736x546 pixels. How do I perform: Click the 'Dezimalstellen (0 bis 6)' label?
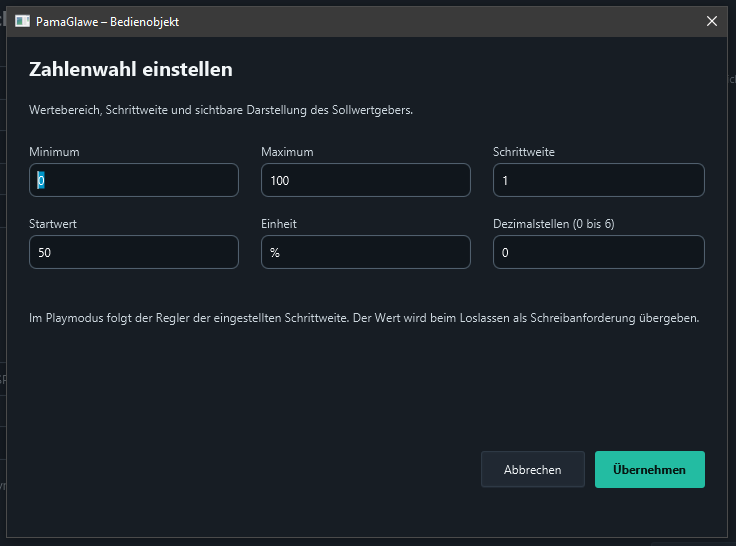coord(553,224)
